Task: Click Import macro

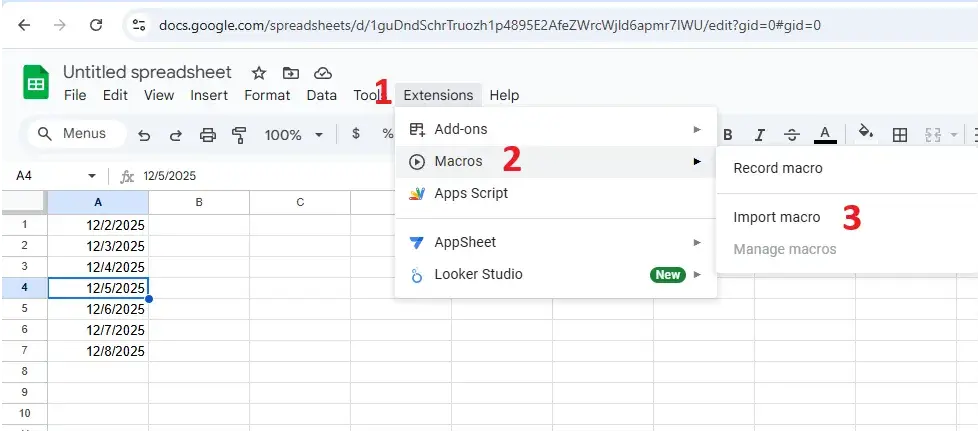Action: (777, 217)
